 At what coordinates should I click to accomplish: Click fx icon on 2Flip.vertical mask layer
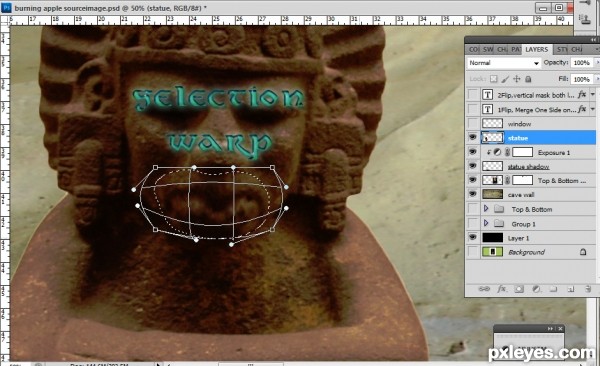click(x=582, y=94)
